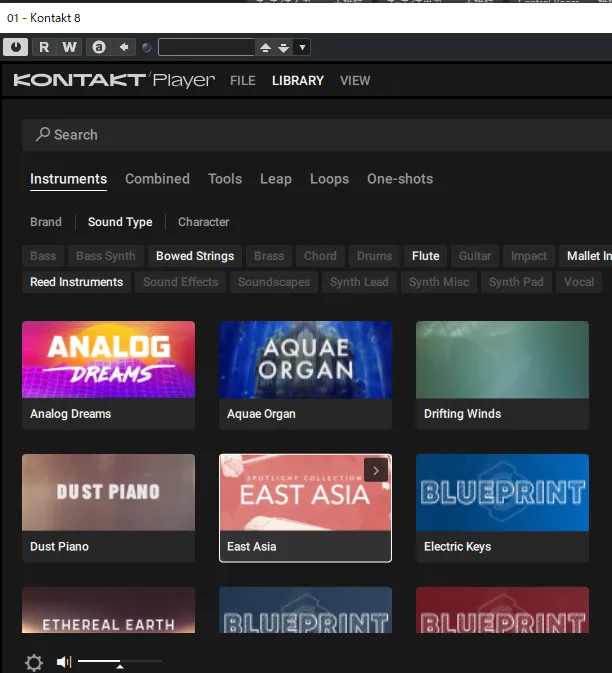Open the Dust Piano library thumbnail
This screenshot has height=673, width=612.
pyautogui.click(x=108, y=492)
